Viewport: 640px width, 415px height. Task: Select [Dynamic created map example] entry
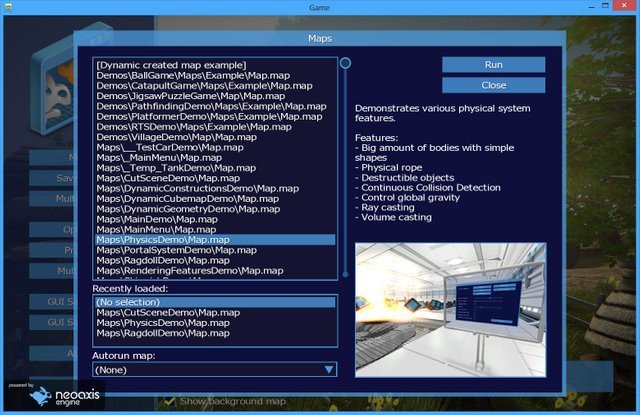coord(215,65)
